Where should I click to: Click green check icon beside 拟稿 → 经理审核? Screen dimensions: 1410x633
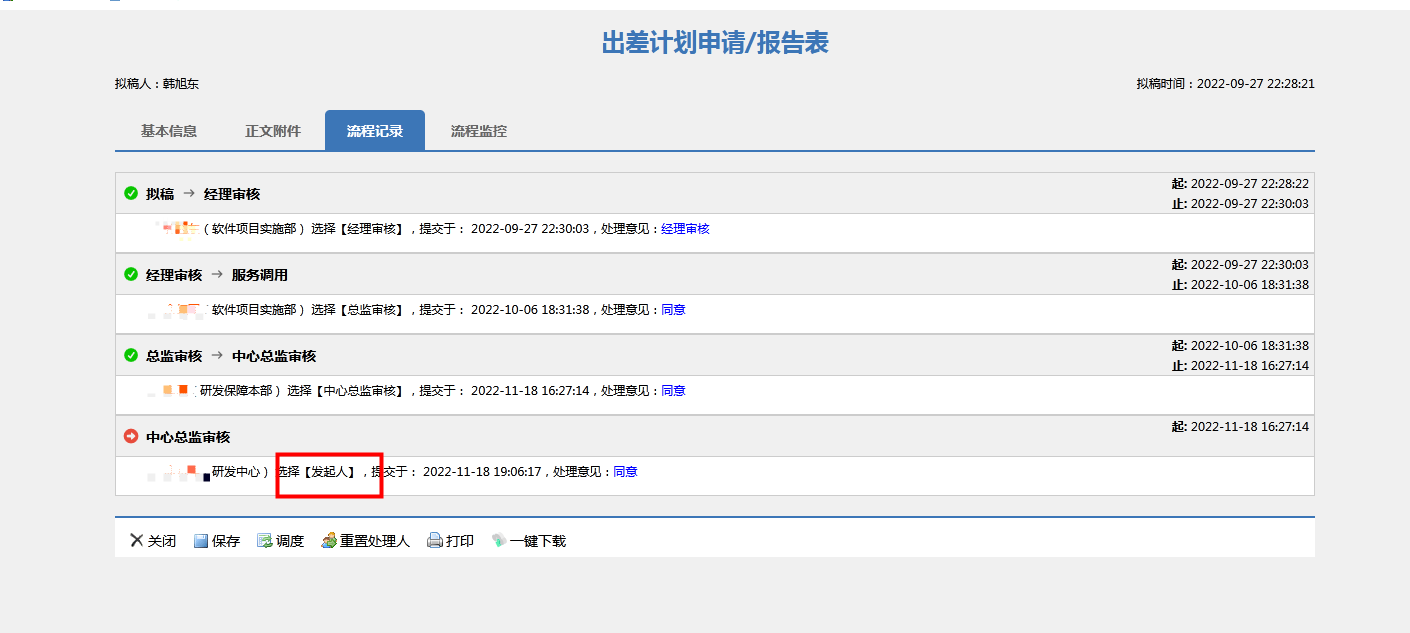pos(131,193)
